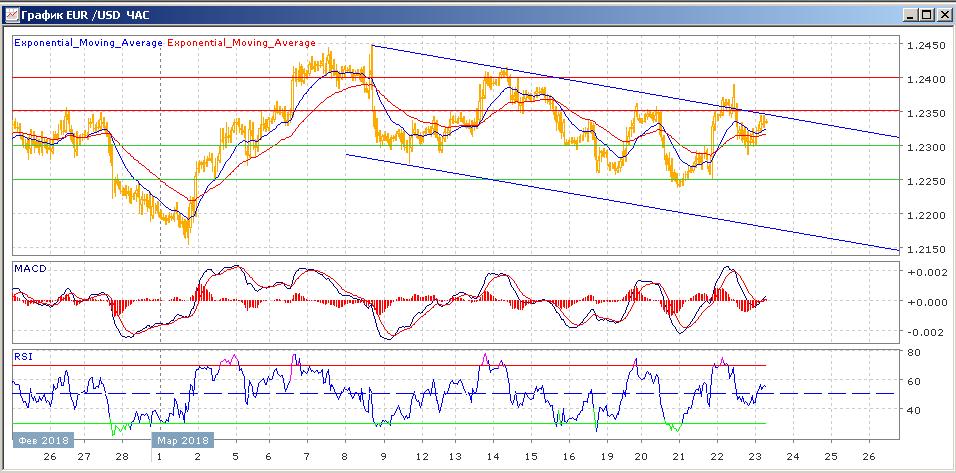Image resolution: width=956 pixels, height=473 pixels.
Task: Click the date label 5 on the time axis
Action: (x=235, y=457)
